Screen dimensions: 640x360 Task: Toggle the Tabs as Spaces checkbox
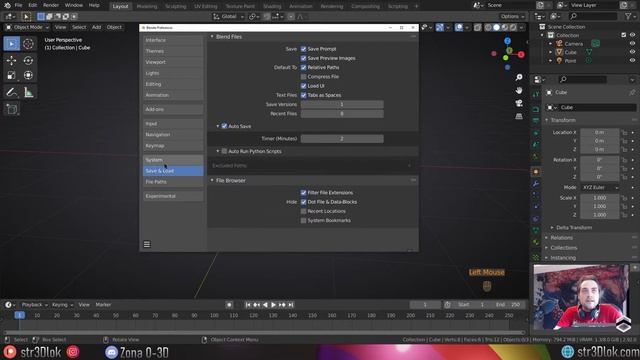303,95
